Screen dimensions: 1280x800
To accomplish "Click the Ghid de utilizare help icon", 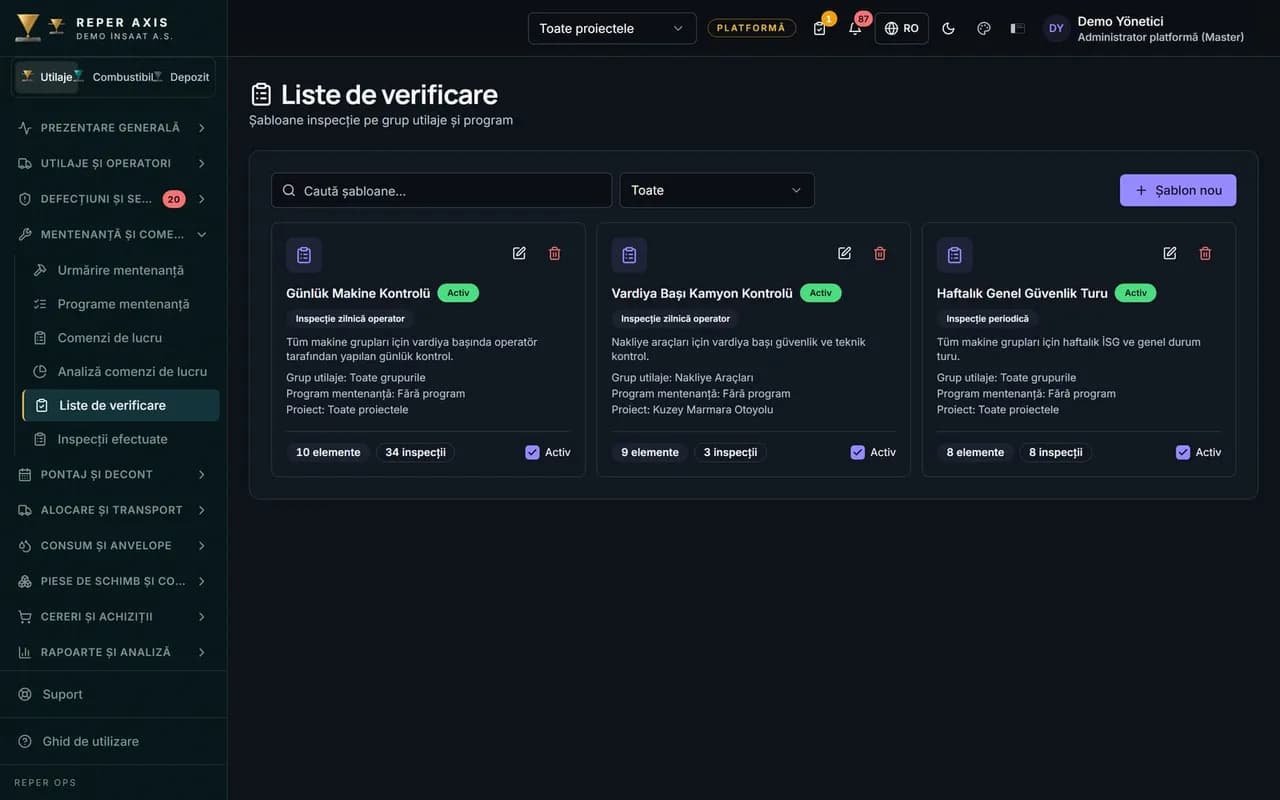I will [x=25, y=741].
